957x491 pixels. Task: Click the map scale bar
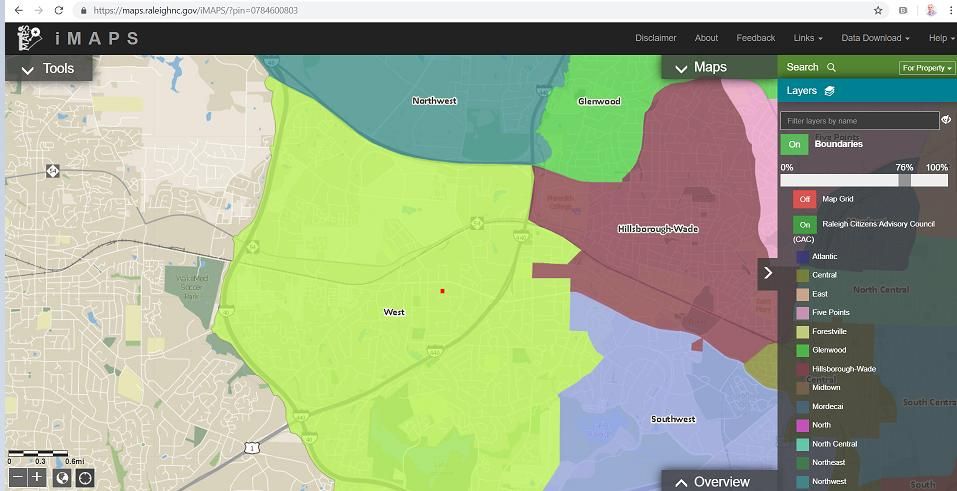[x=38, y=454]
